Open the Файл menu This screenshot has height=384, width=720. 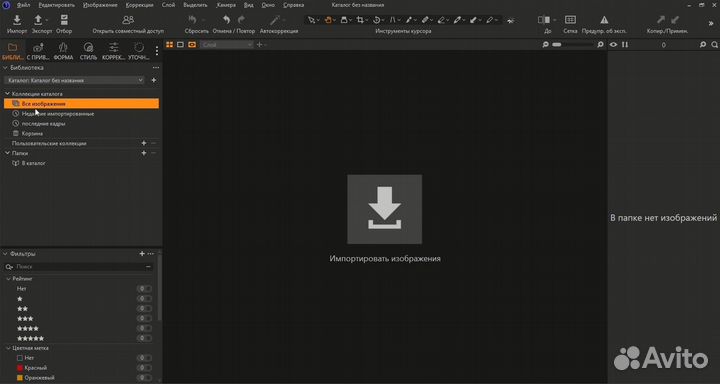23,5
